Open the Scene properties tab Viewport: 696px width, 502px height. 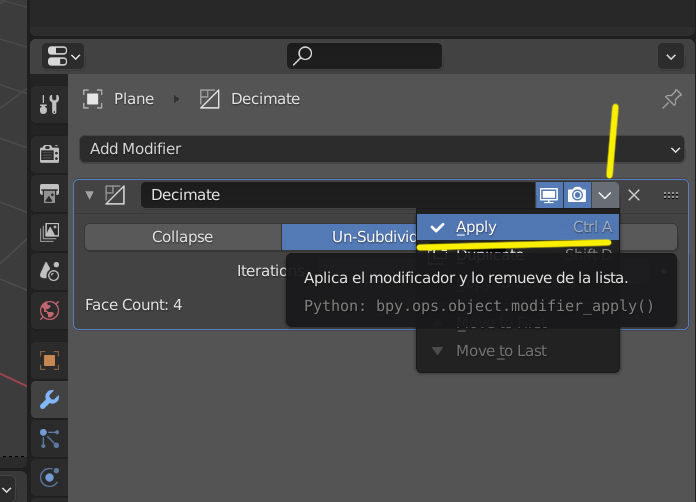point(49,270)
